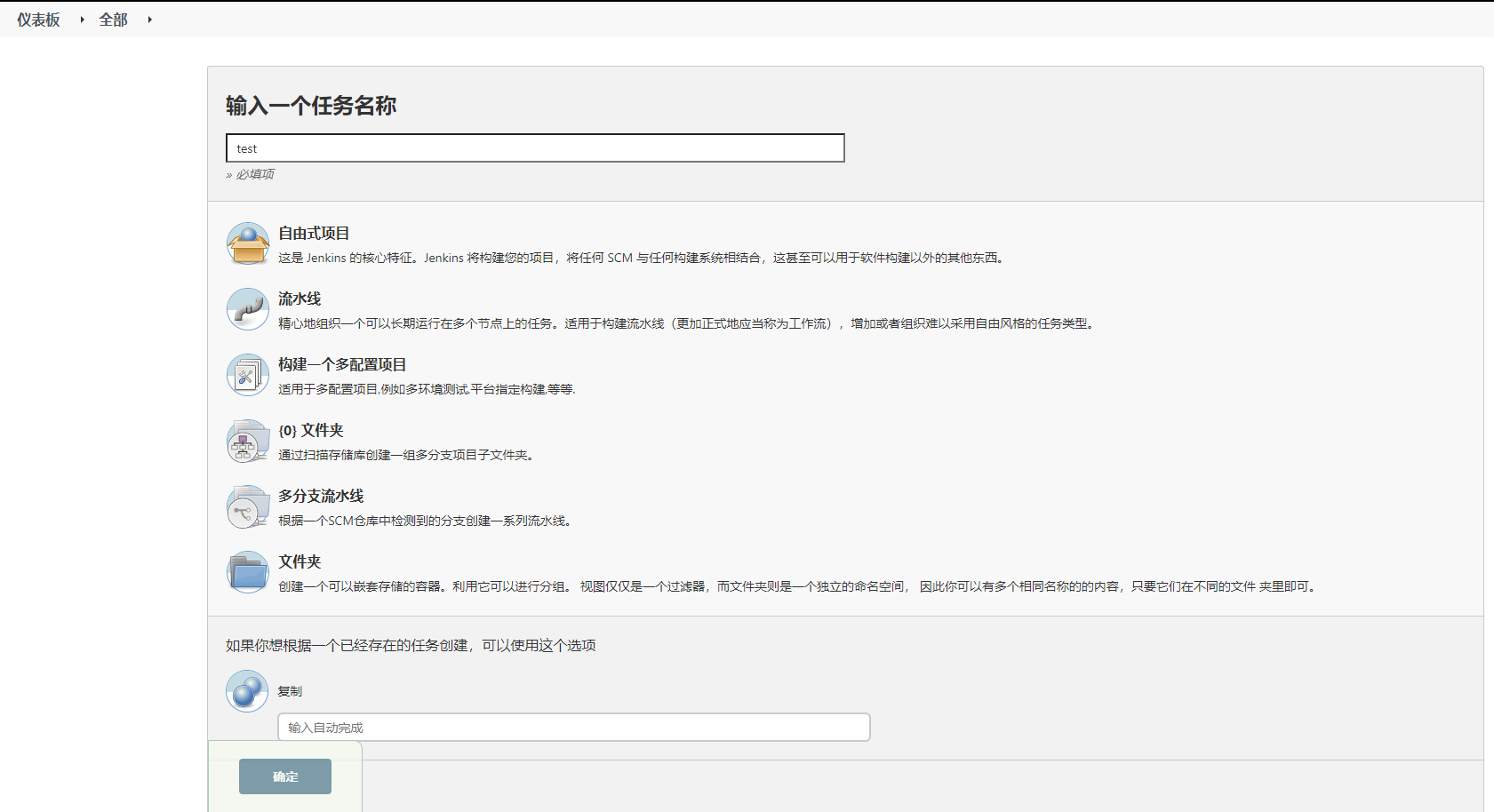
Task: Choose the 多分支流水线 multibranch pipeline icon
Action: click(x=248, y=506)
